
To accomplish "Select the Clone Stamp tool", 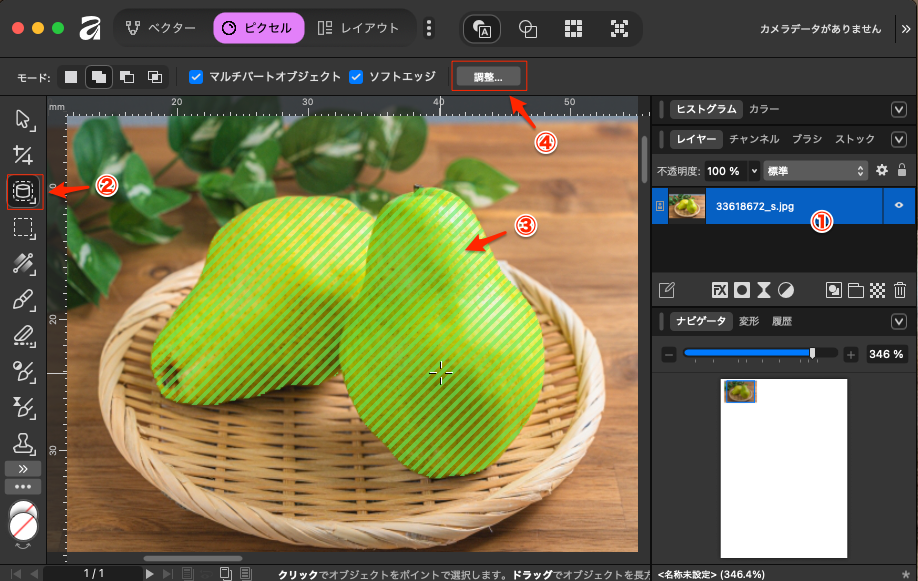I will tap(23, 441).
